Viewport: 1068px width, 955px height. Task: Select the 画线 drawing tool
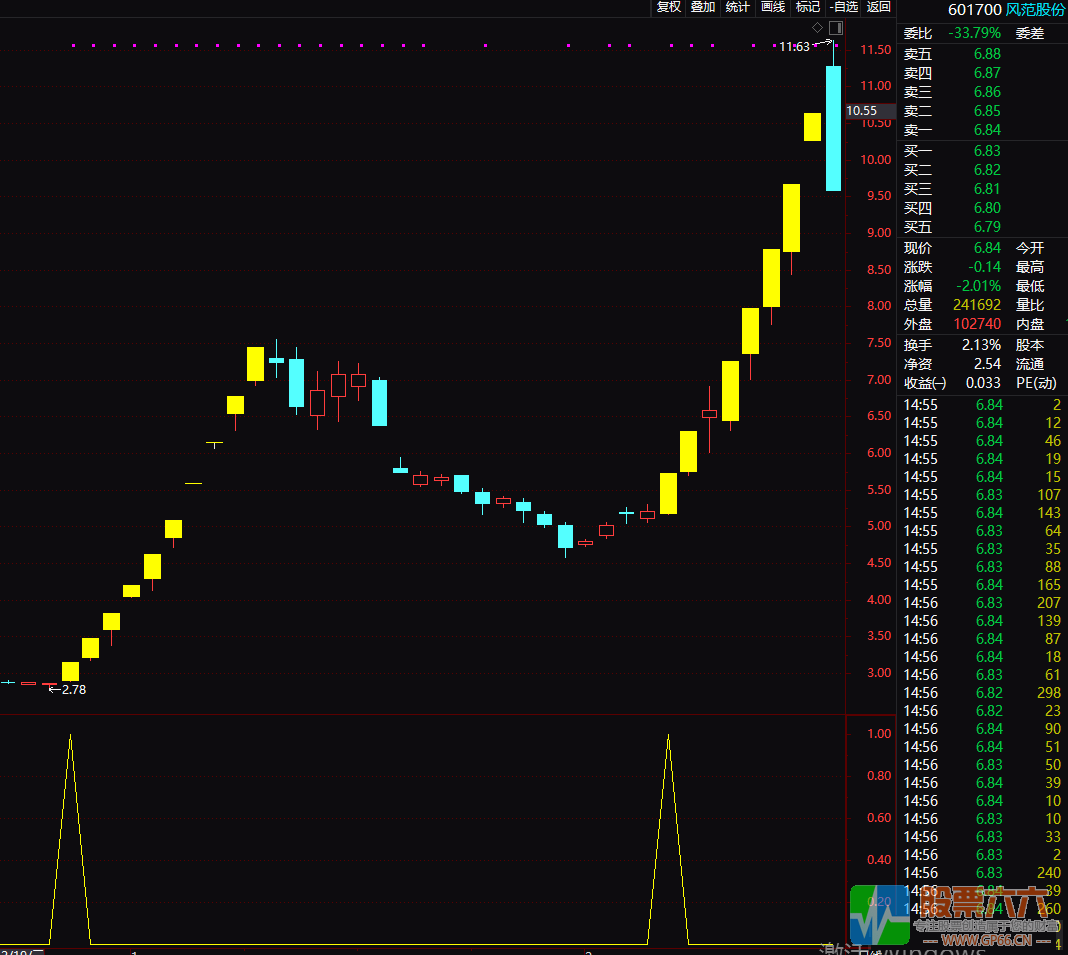tap(773, 7)
